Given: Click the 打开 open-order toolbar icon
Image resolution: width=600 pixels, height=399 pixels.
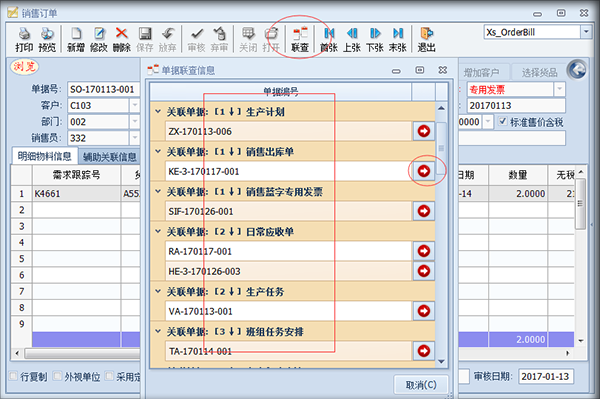Looking at the screenshot, I should point(271,39).
